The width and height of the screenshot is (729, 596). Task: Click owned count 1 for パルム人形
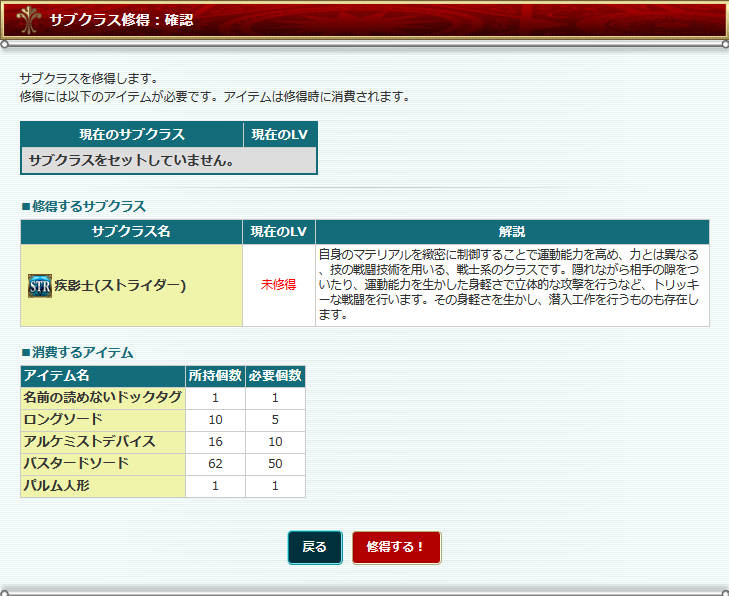(215, 486)
